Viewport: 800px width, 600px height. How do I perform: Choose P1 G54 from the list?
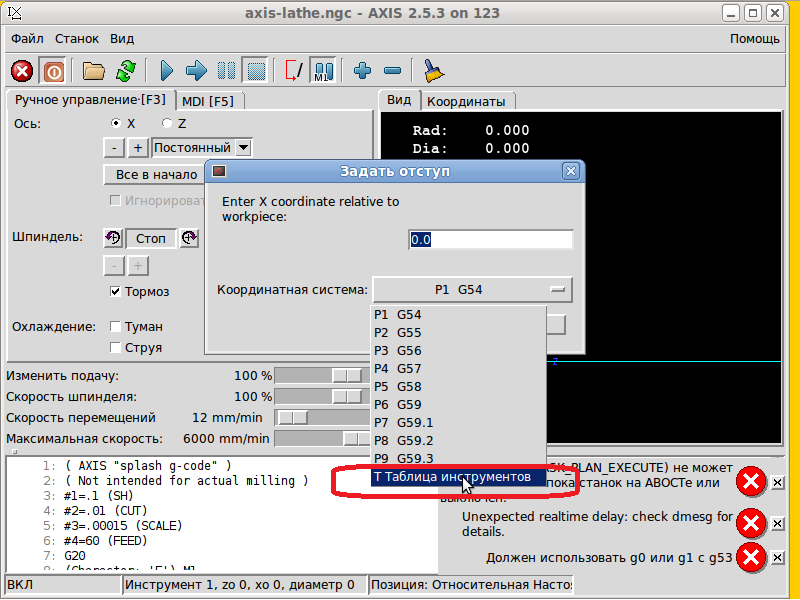coord(458,315)
